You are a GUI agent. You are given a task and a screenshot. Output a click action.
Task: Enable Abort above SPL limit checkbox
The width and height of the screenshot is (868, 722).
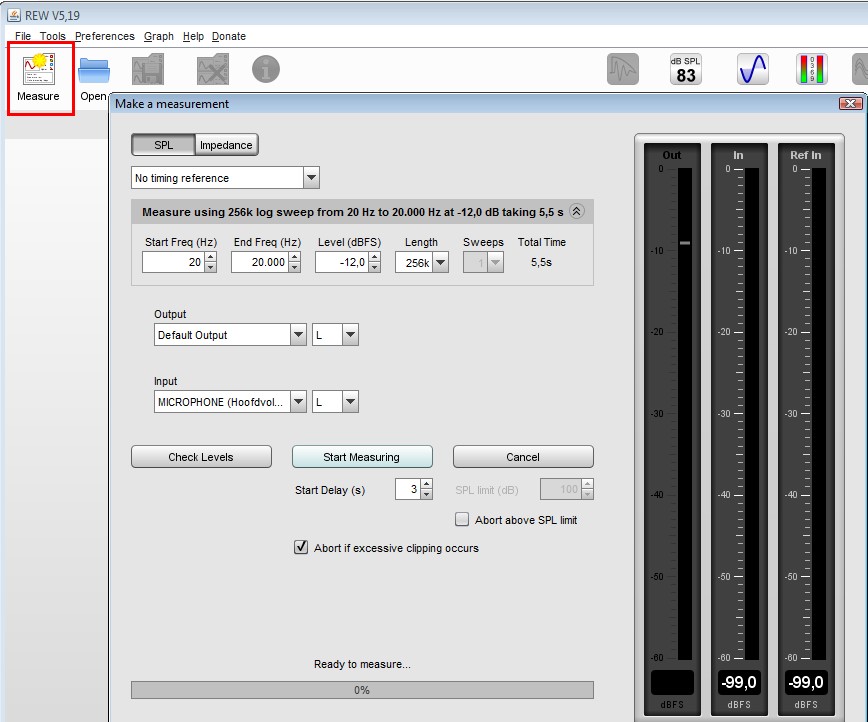coord(462,520)
